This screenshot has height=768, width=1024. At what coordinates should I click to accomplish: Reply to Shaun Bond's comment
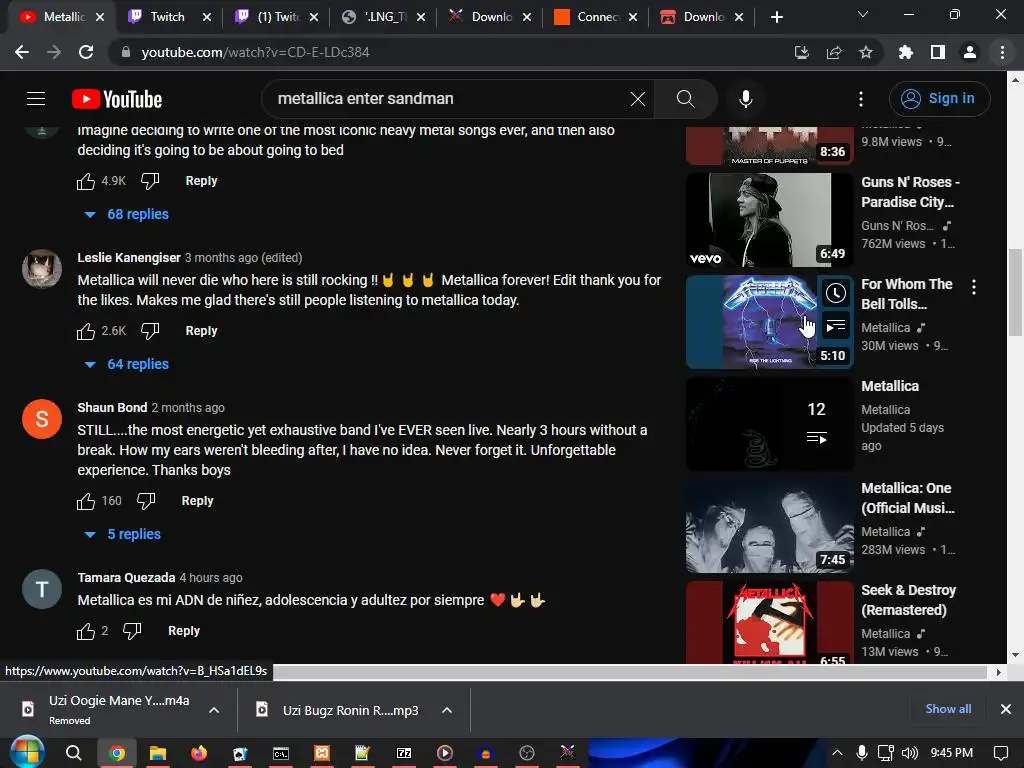(197, 501)
